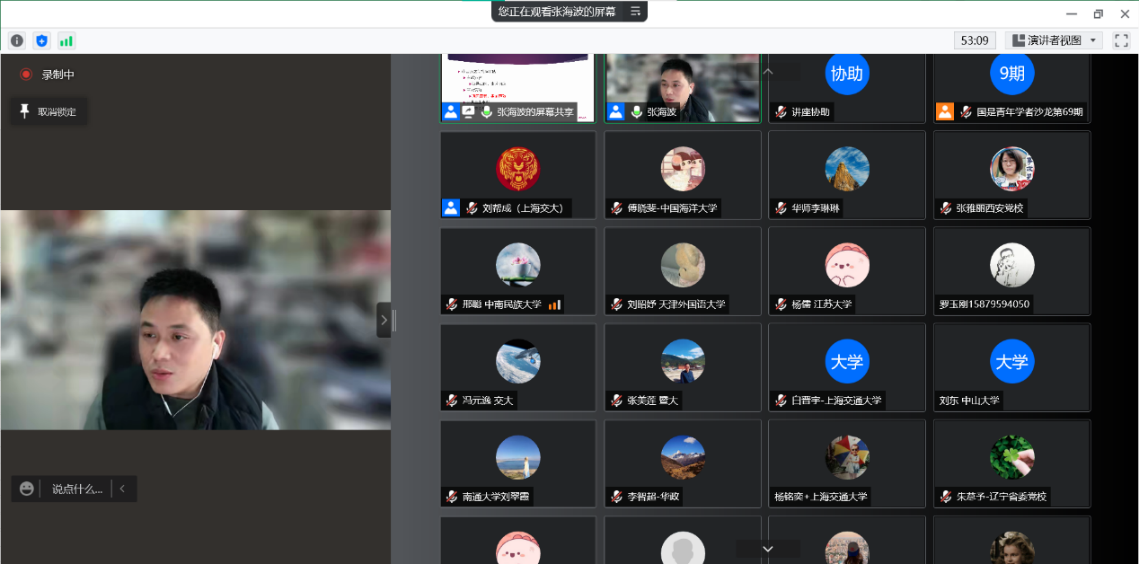Select the 张海波的屏幕共享 thumbnail

tap(518, 87)
